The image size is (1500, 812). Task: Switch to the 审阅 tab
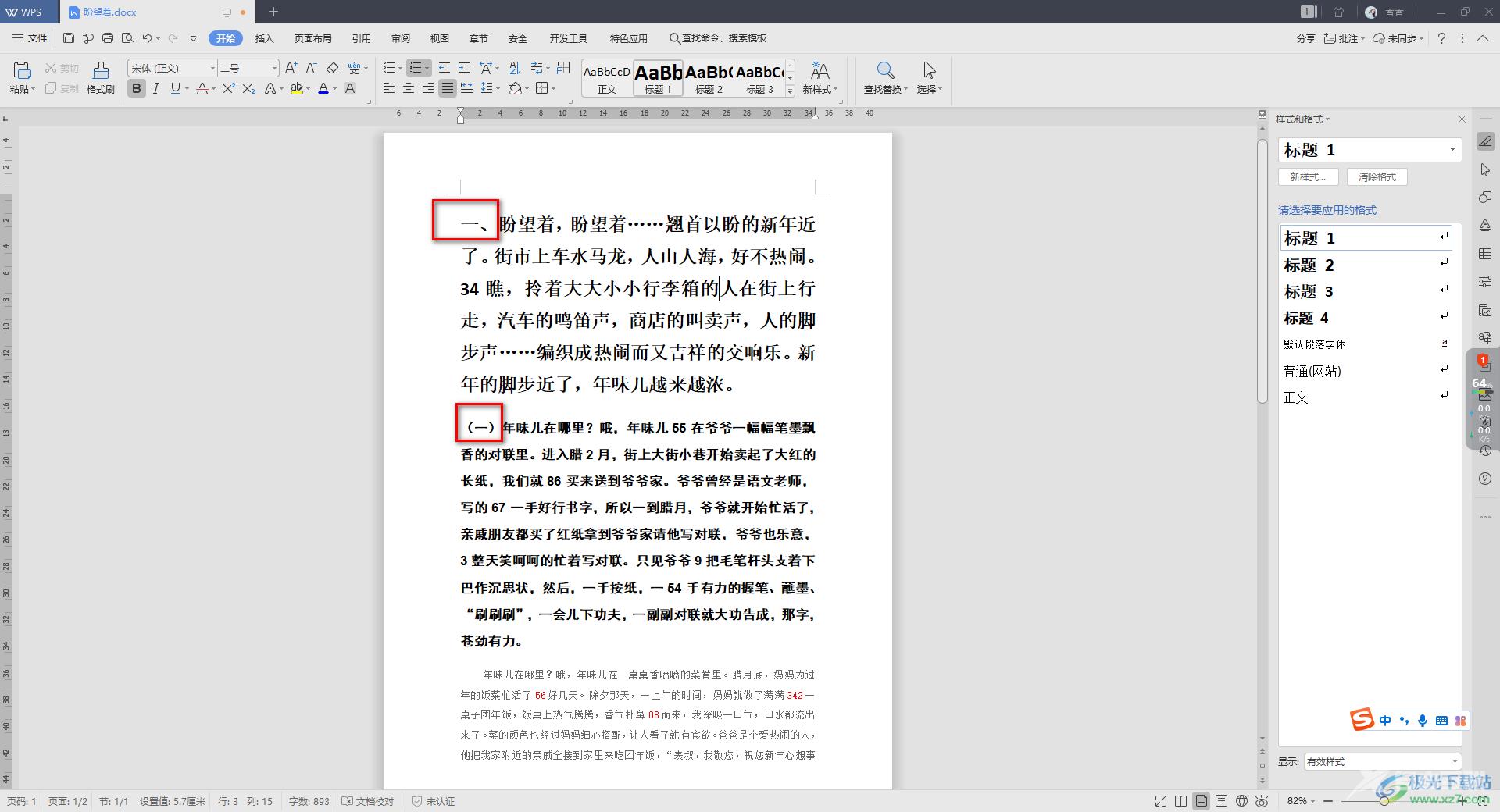[401, 38]
